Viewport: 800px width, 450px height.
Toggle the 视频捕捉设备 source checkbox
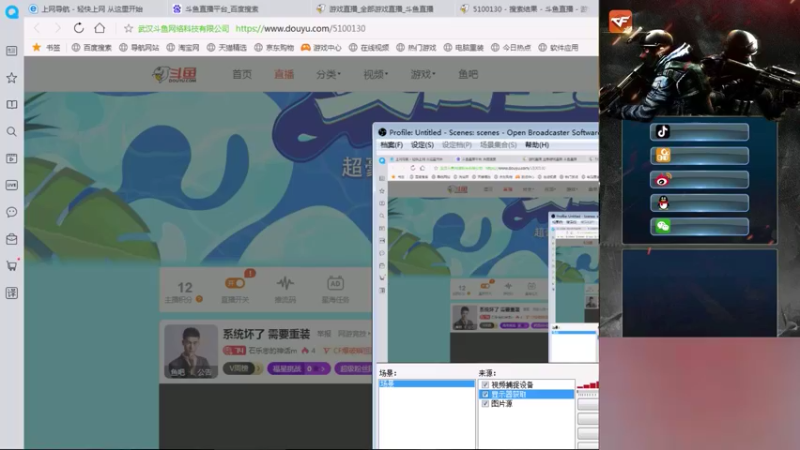coord(485,385)
